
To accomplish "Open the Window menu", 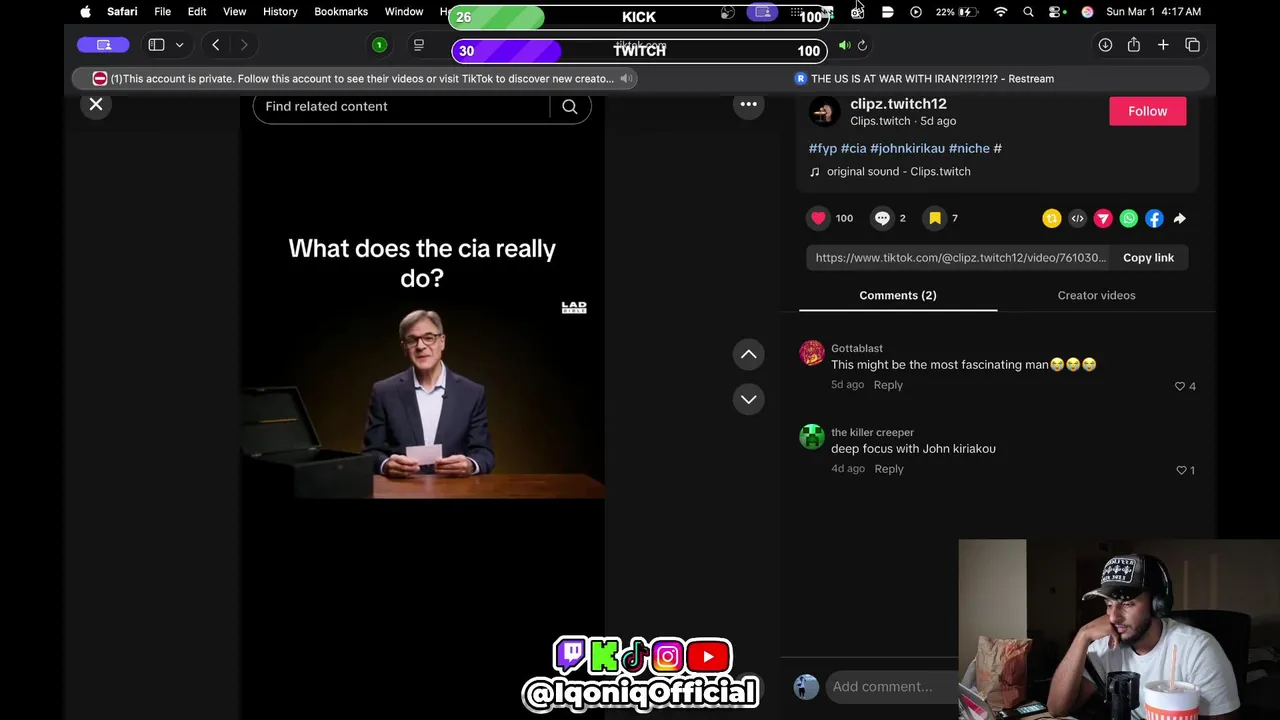I will [404, 12].
